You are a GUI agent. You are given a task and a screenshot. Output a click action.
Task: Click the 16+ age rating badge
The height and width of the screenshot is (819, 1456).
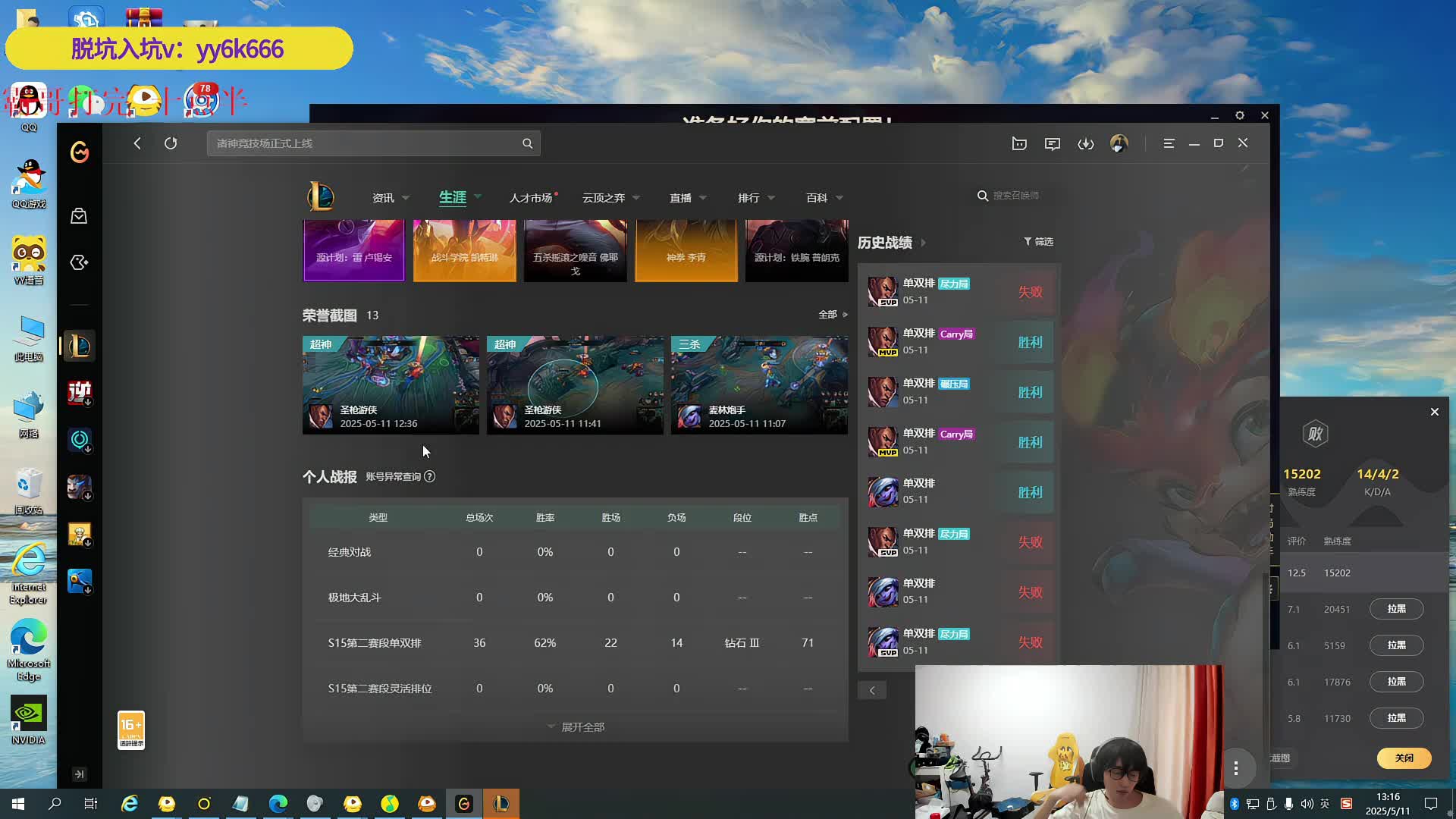pos(131,730)
